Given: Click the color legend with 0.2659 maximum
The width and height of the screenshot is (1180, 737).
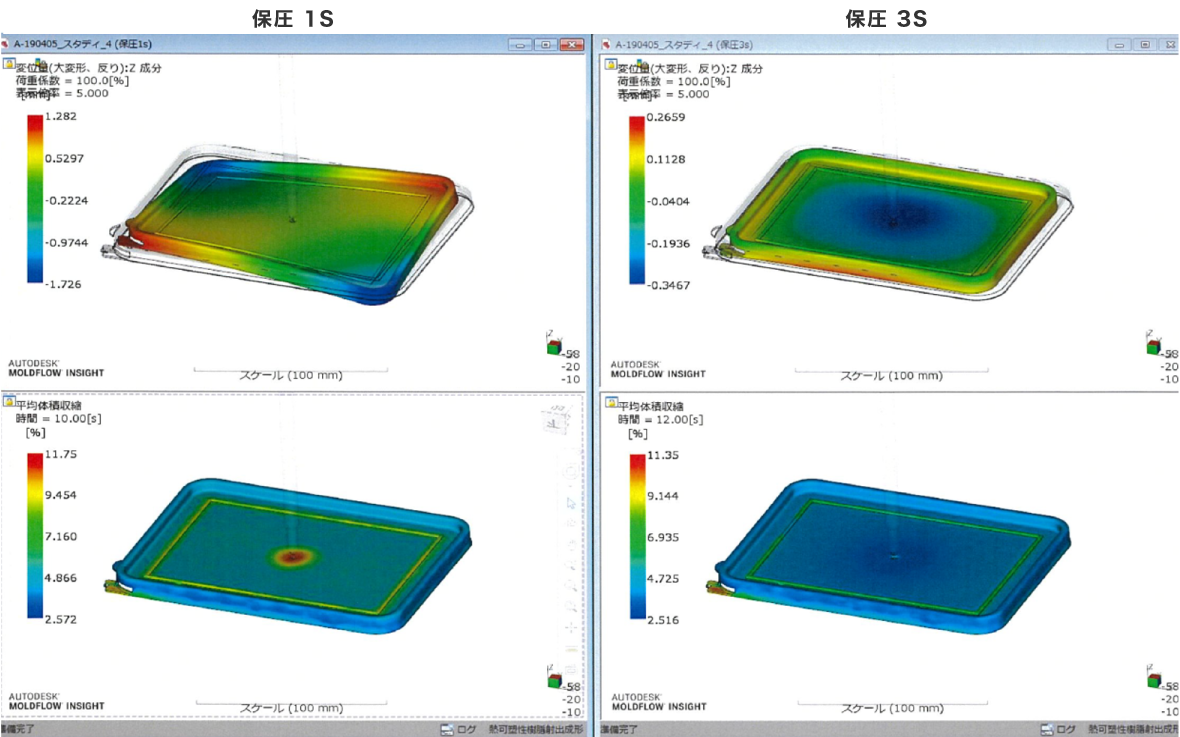Looking at the screenshot, I should (x=636, y=200).
